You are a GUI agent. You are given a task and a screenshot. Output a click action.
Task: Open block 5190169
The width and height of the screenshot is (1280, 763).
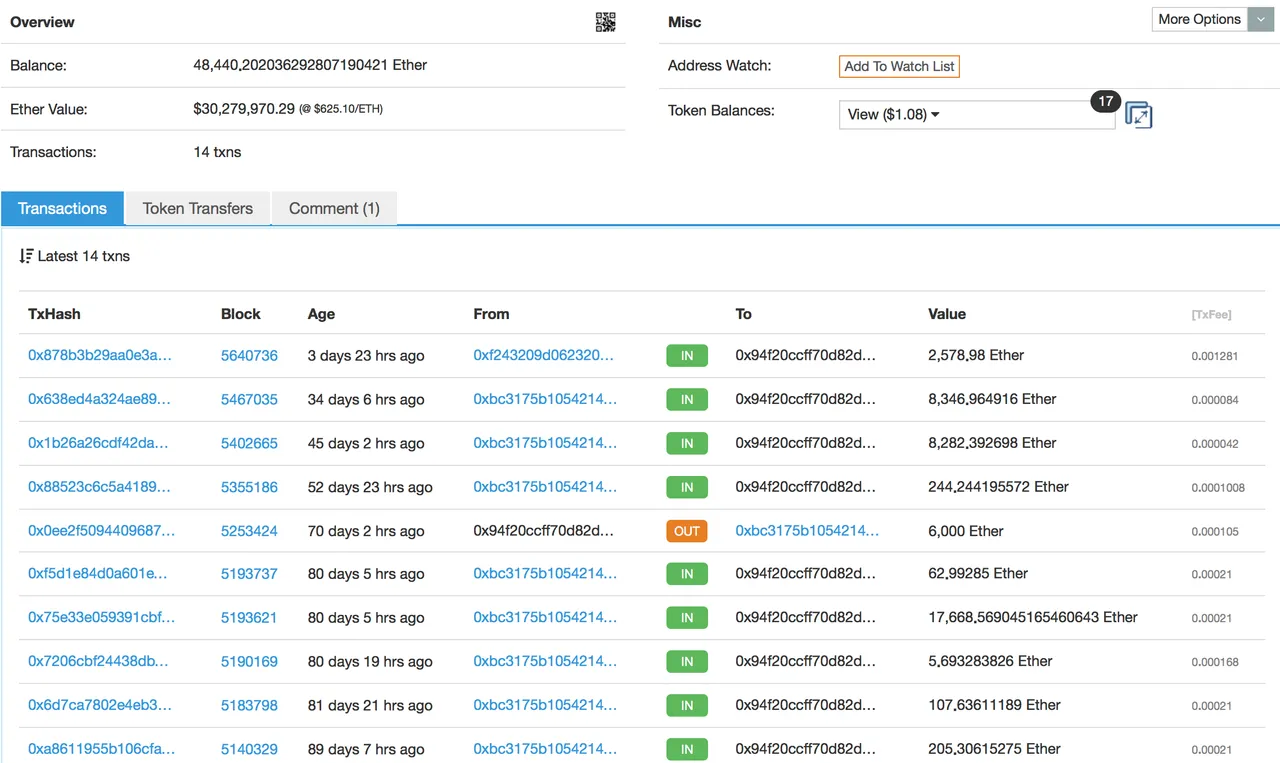coord(249,661)
